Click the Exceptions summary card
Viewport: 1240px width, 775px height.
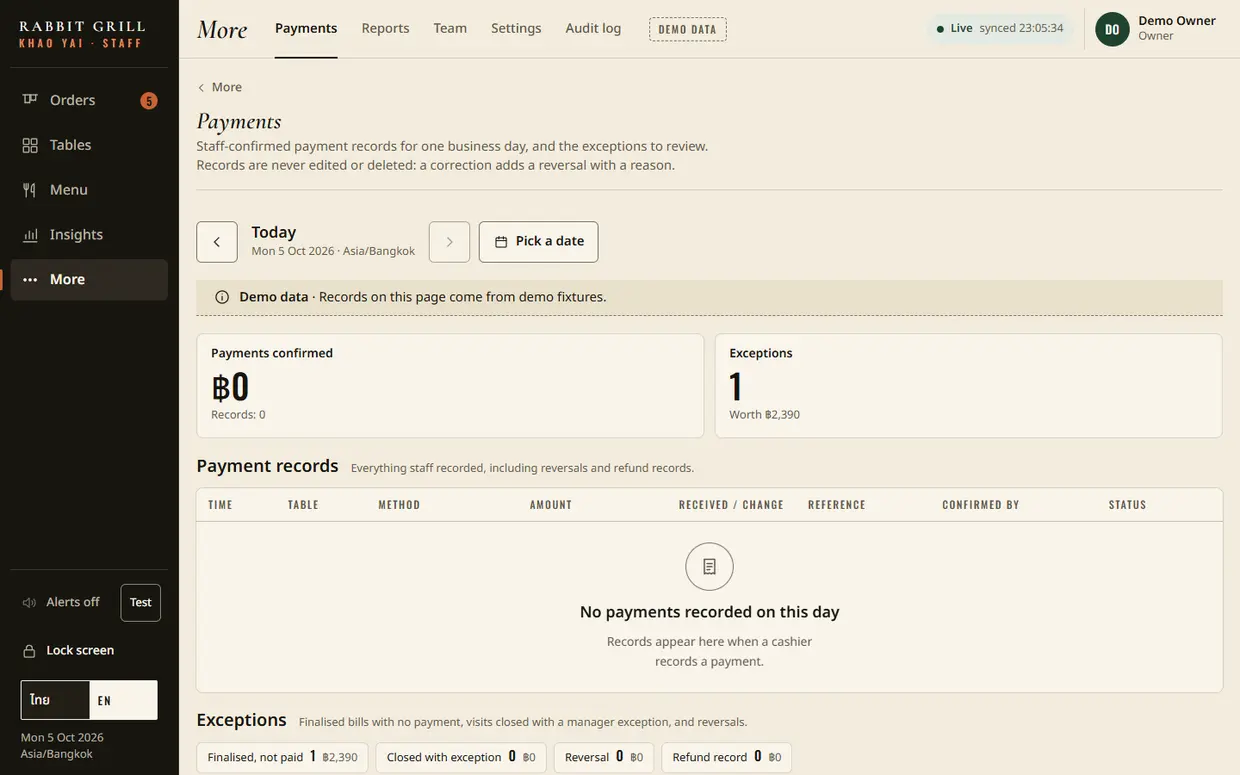969,386
